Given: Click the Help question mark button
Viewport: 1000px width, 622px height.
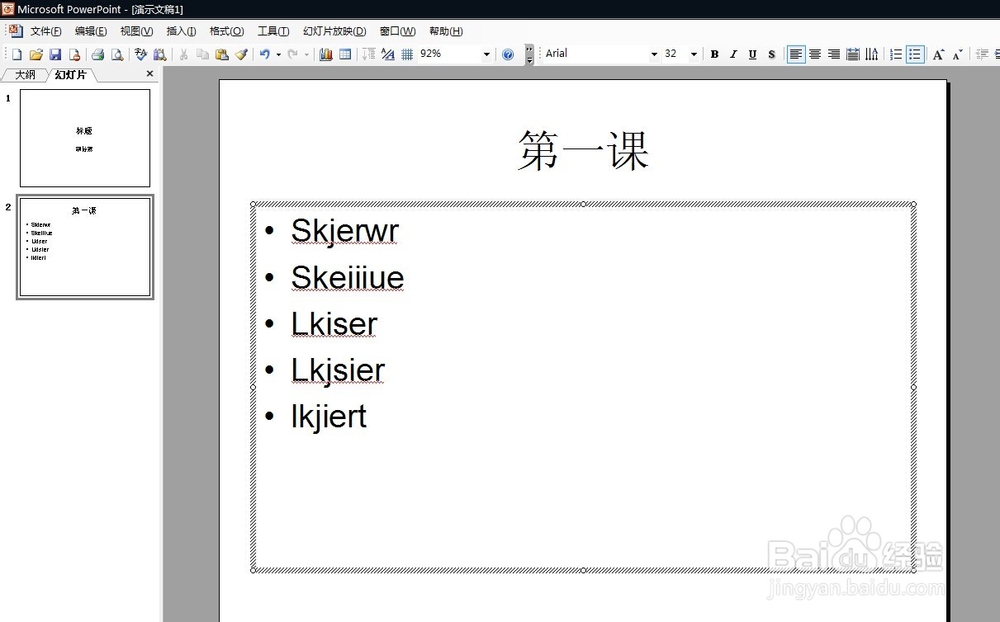Looking at the screenshot, I should click(x=509, y=54).
